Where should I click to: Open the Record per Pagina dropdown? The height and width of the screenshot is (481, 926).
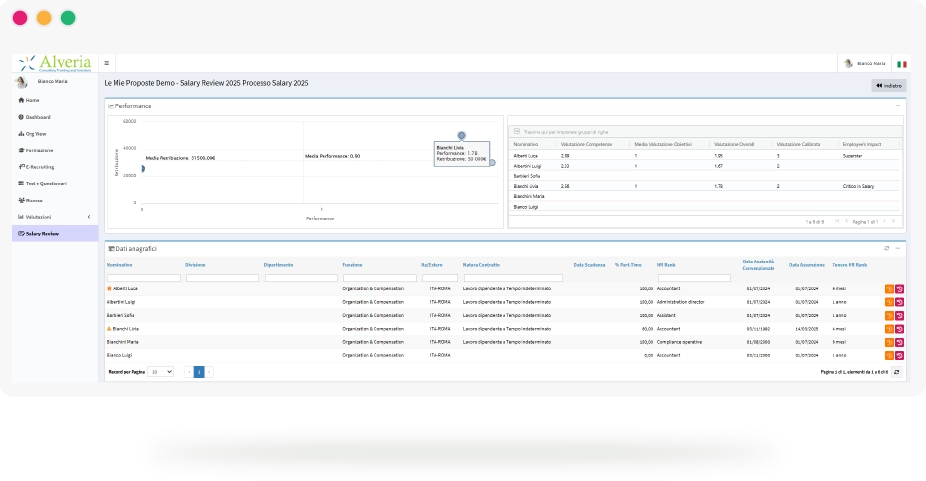coord(160,372)
